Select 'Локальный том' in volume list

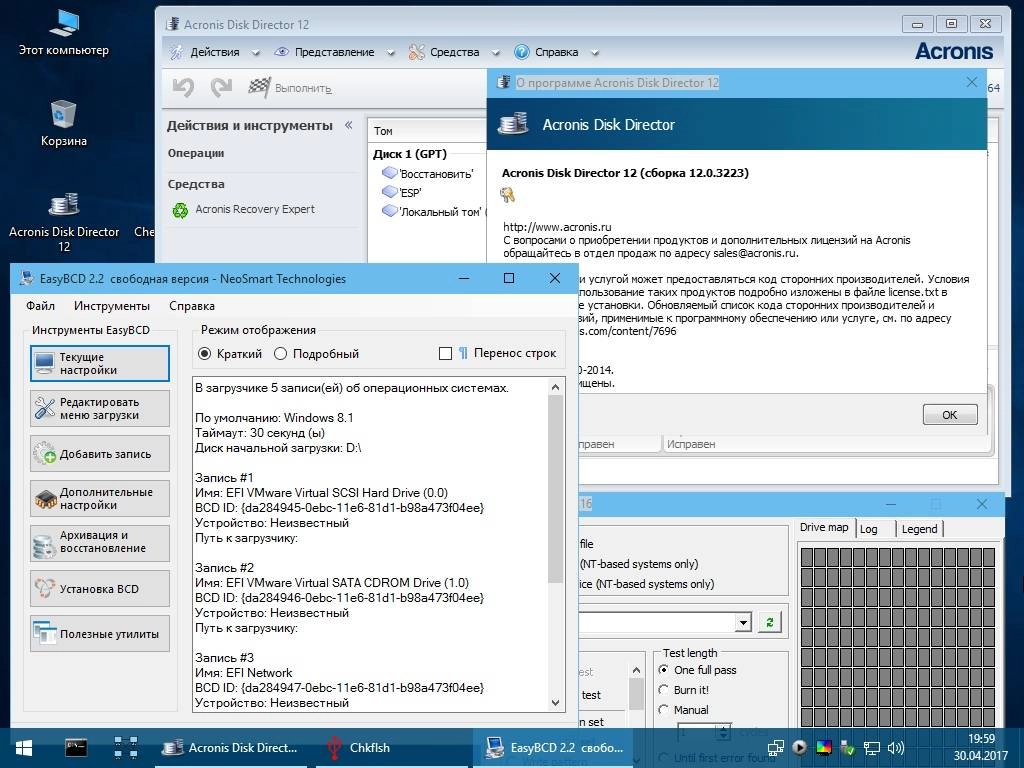pyautogui.click(x=434, y=212)
